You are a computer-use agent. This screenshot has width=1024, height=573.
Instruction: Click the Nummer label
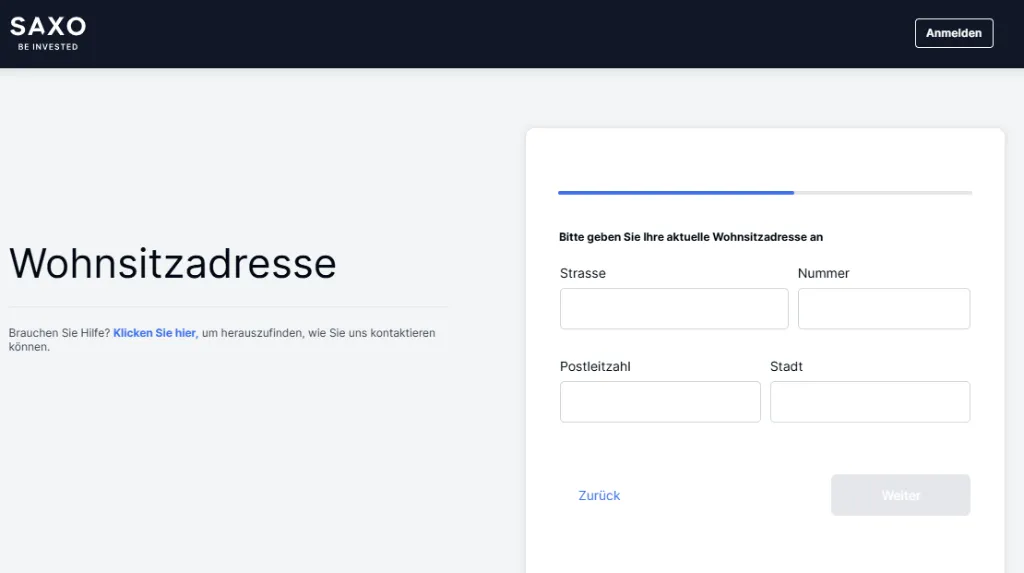824,273
